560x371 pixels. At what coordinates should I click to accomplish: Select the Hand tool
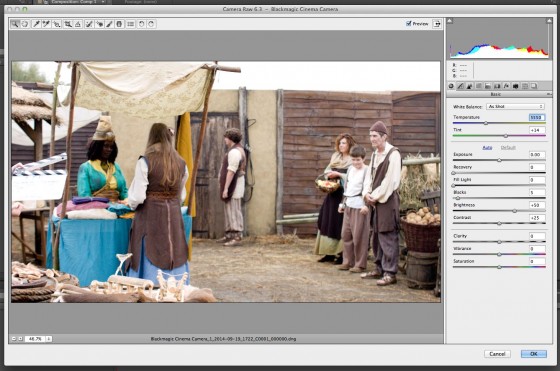coord(25,24)
